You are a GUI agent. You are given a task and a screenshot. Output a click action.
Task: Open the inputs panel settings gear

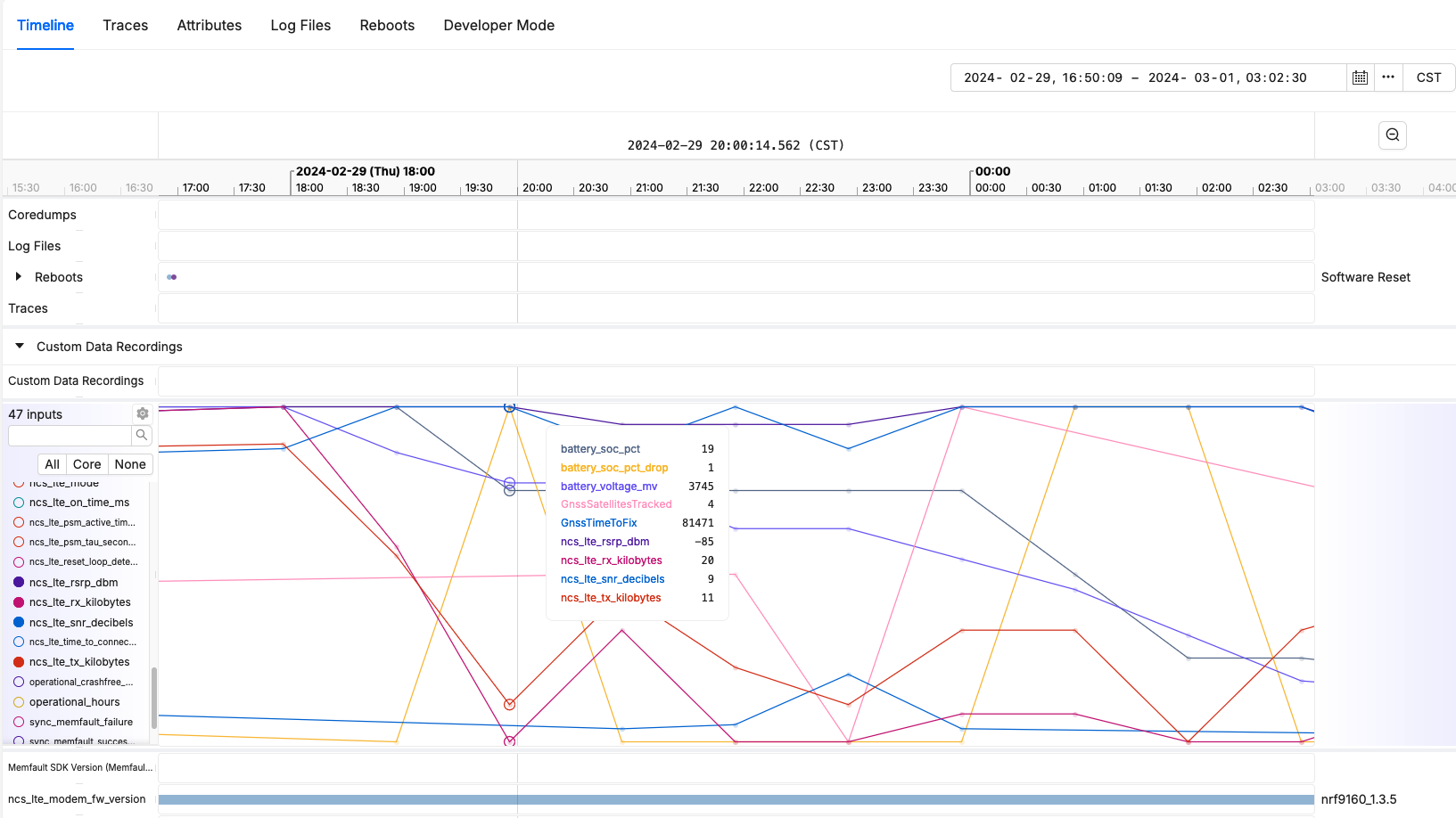[x=142, y=413]
